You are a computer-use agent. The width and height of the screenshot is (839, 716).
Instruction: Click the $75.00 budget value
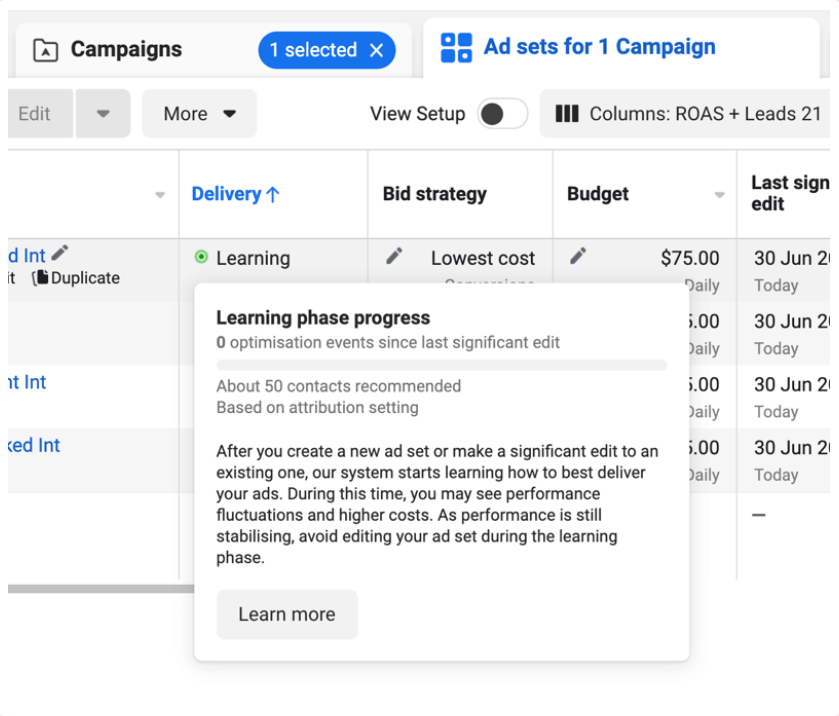[690, 258]
